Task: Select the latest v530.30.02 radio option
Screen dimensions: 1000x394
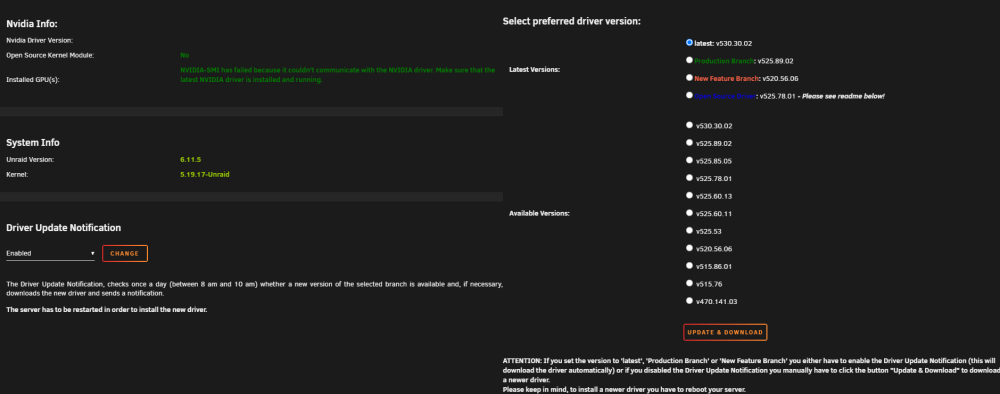Action: click(689, 43)
